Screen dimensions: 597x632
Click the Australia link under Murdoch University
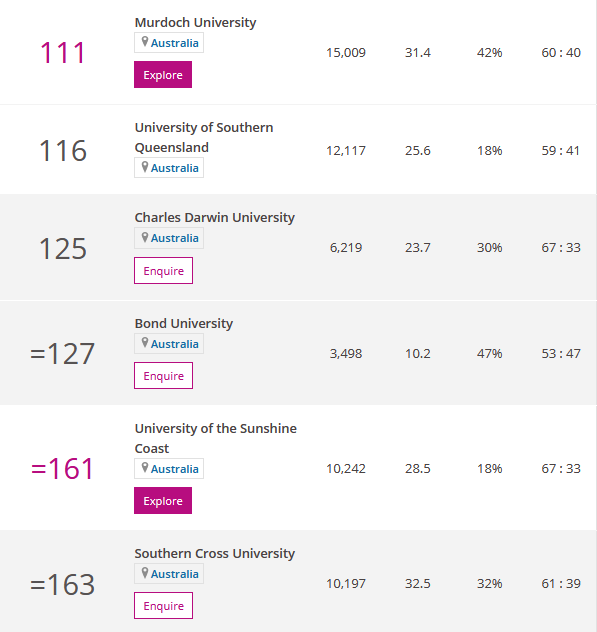[175, 43]
